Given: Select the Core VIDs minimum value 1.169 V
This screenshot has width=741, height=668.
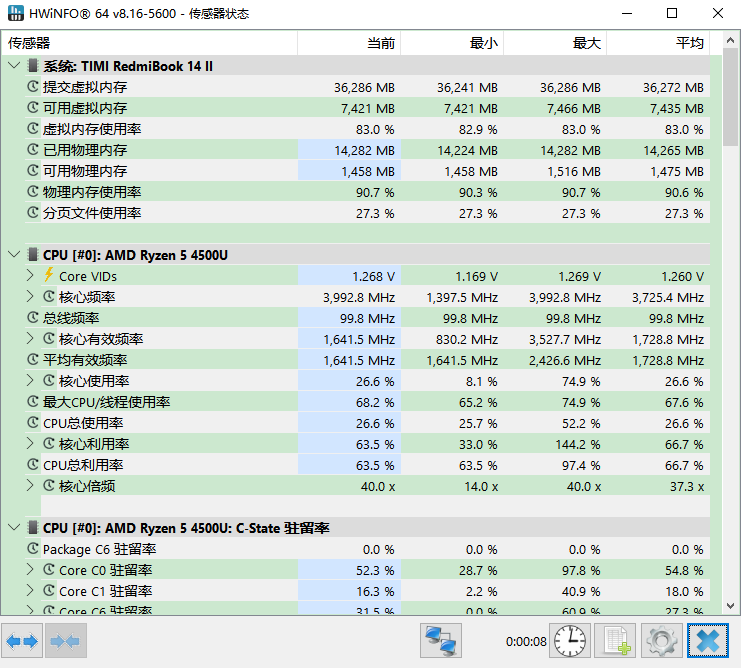Looking at the screenshot, I should [x=476, y=276].
